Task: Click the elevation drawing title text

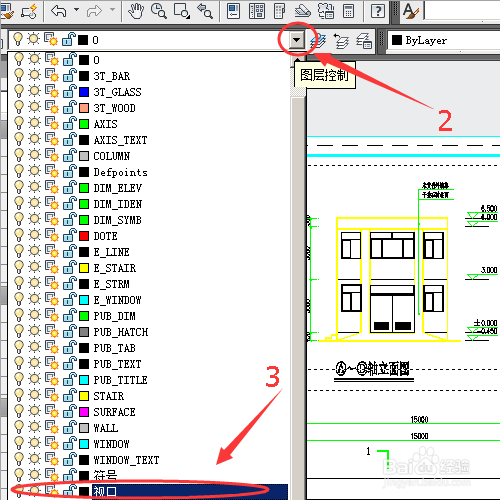Action: click(x=373, y=369)
